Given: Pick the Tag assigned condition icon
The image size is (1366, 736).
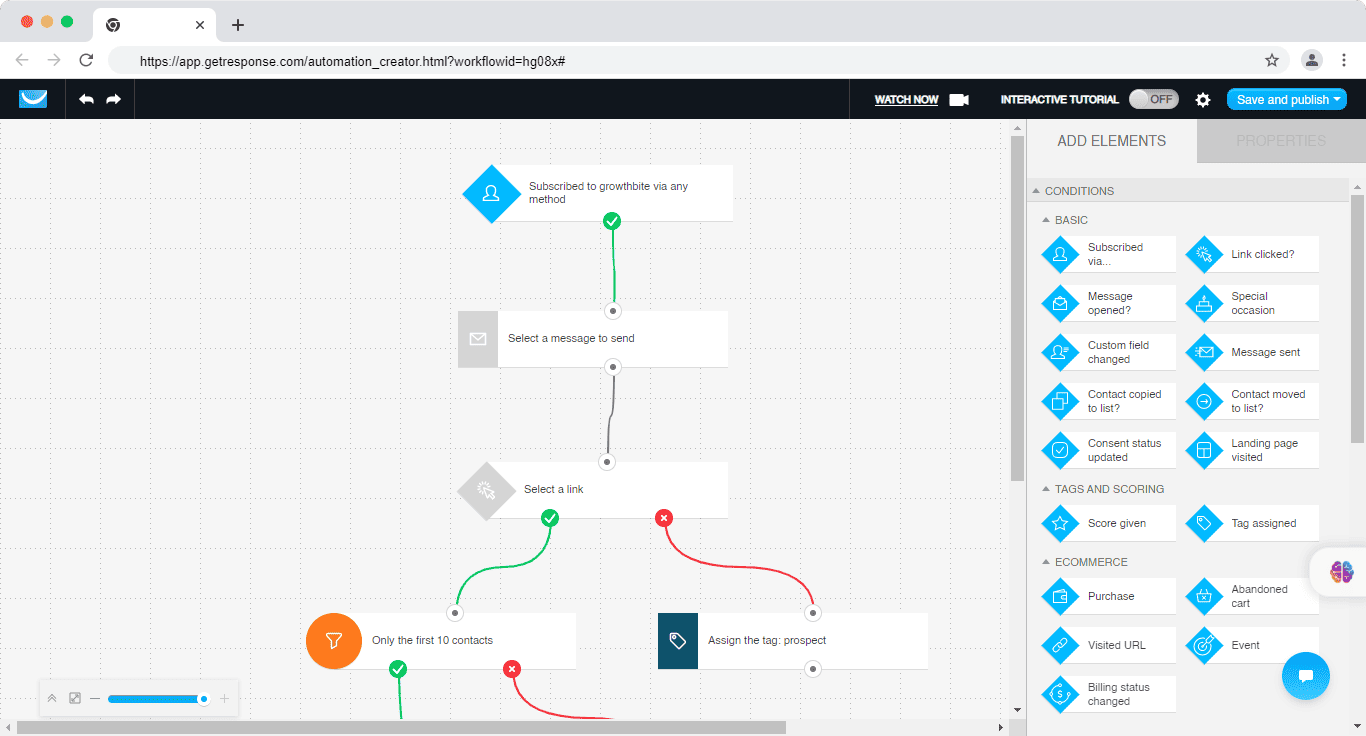Looking at the screenshot, I should pos(1204,523).
